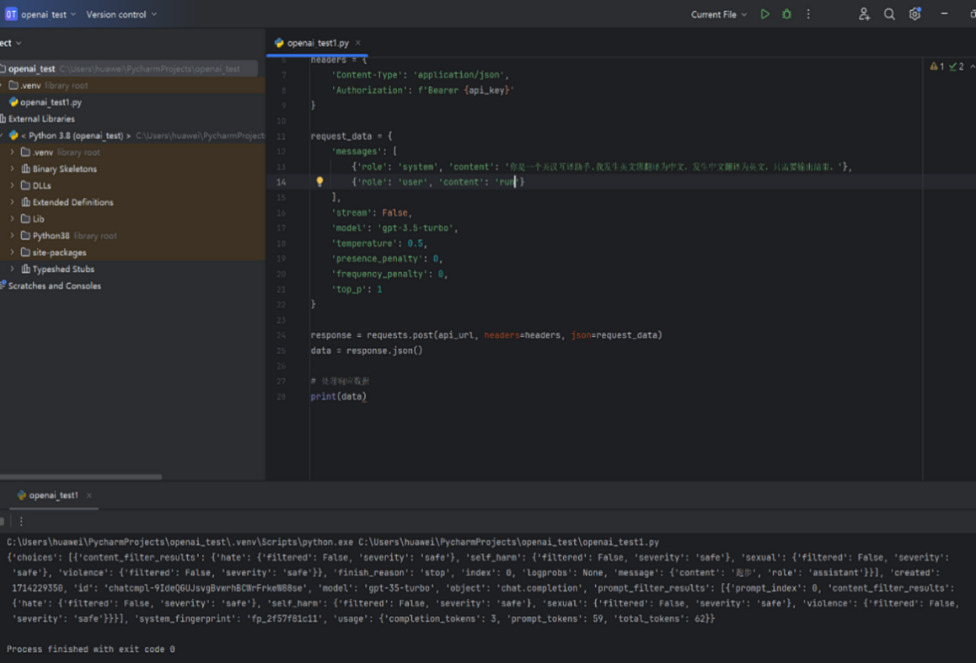Close the openai_test1.py editor tab
This screenshot has height=663, width=976.
coord(358,43)
